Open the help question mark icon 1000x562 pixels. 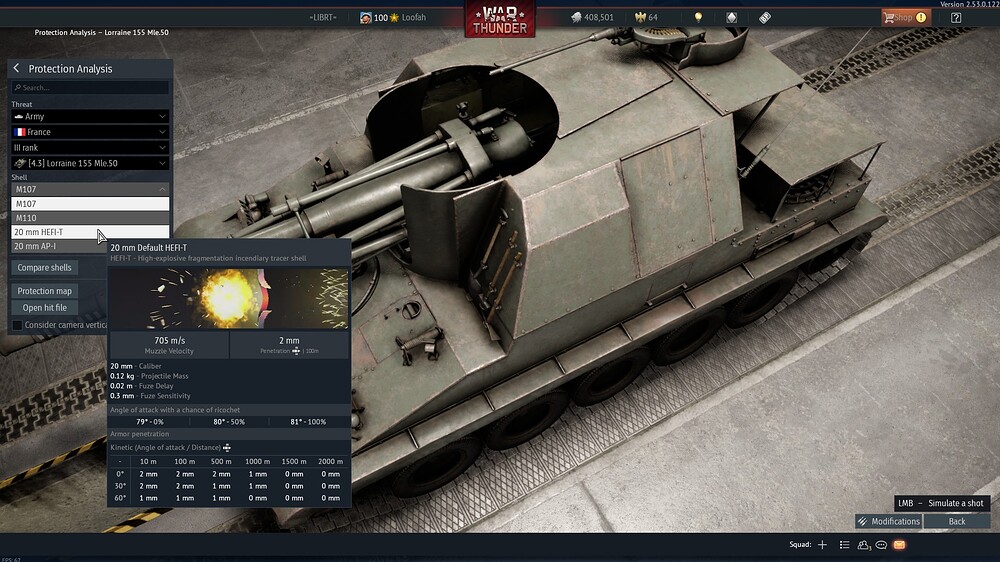(x=955, y=18)
